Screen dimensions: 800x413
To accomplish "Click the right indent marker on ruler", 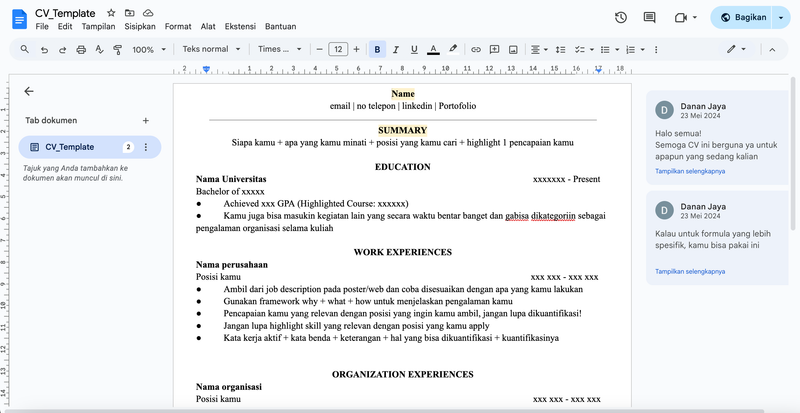I will (x=598, y=69).
